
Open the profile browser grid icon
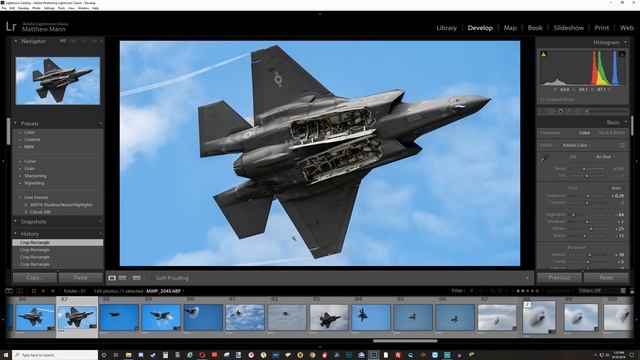[x=622, y=145]
